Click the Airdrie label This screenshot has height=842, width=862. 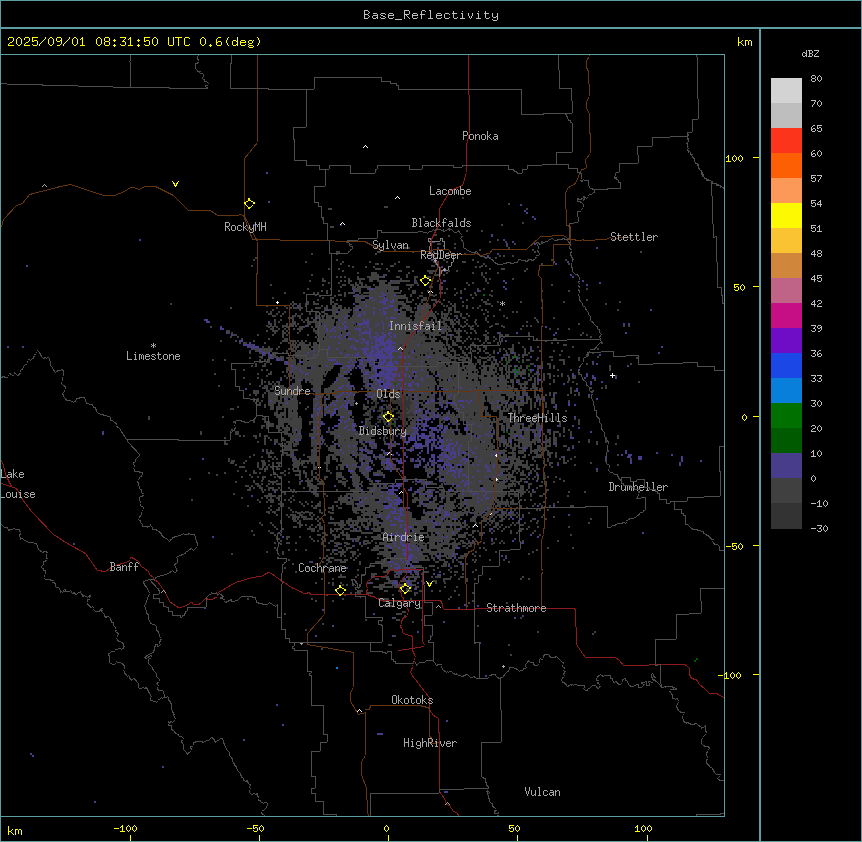tap(403, 537)
